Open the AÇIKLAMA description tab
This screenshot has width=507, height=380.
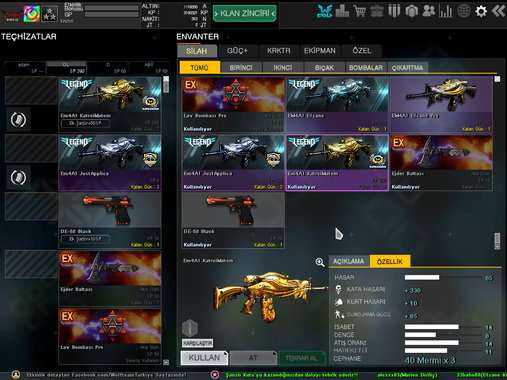pos(349,261)
